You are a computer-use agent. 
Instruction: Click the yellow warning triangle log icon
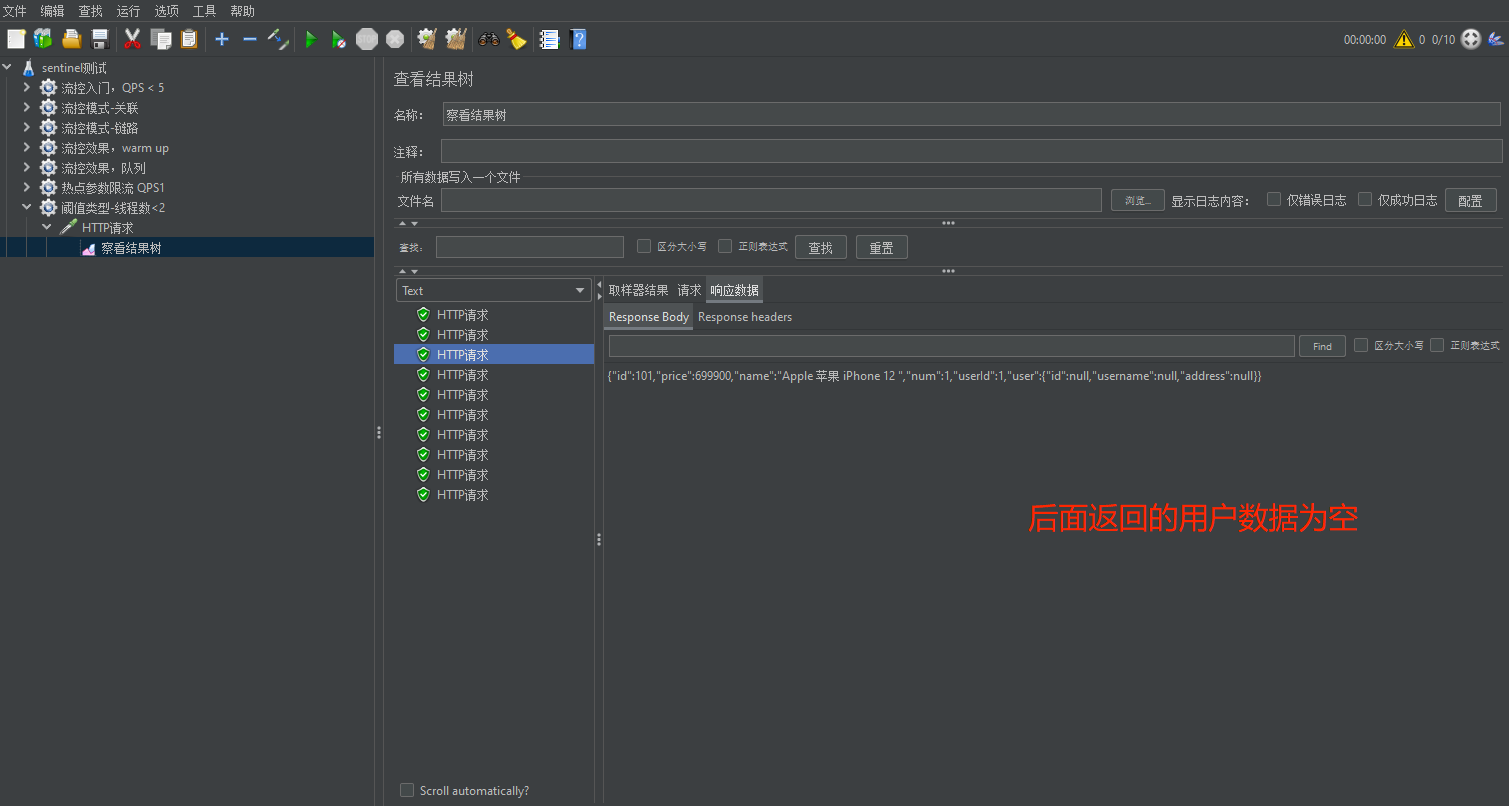click(x=1404, y=39)
